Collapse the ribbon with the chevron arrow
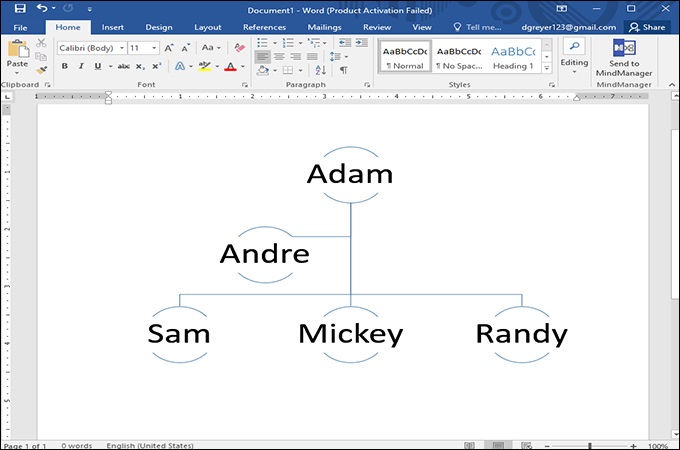 pos(672,85)
